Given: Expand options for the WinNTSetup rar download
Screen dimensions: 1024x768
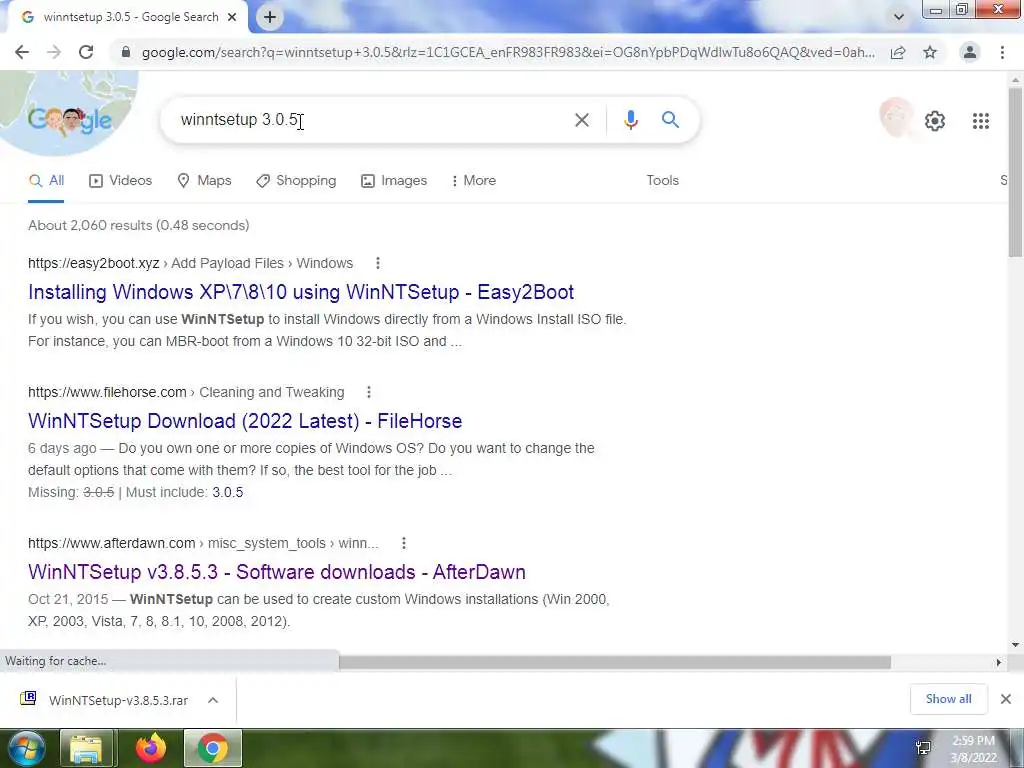Looking at the screenshot, I should pyautogui.click(x=213, y=700).
